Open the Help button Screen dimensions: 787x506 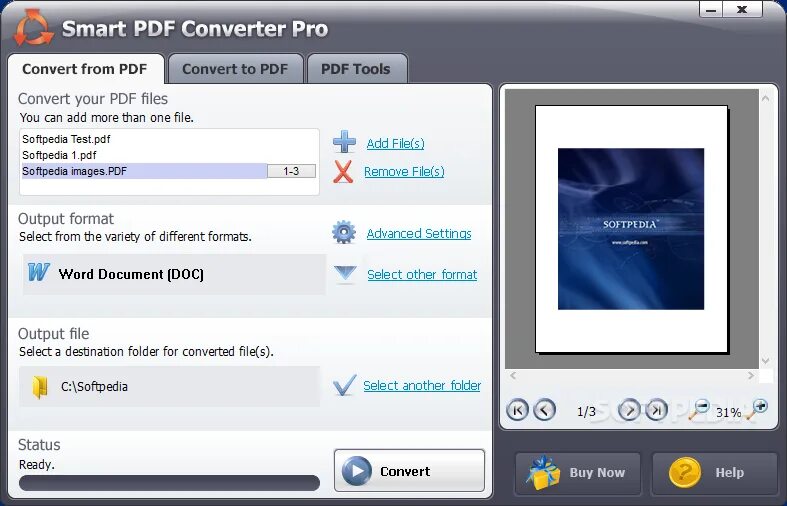[x=714, y=473]
